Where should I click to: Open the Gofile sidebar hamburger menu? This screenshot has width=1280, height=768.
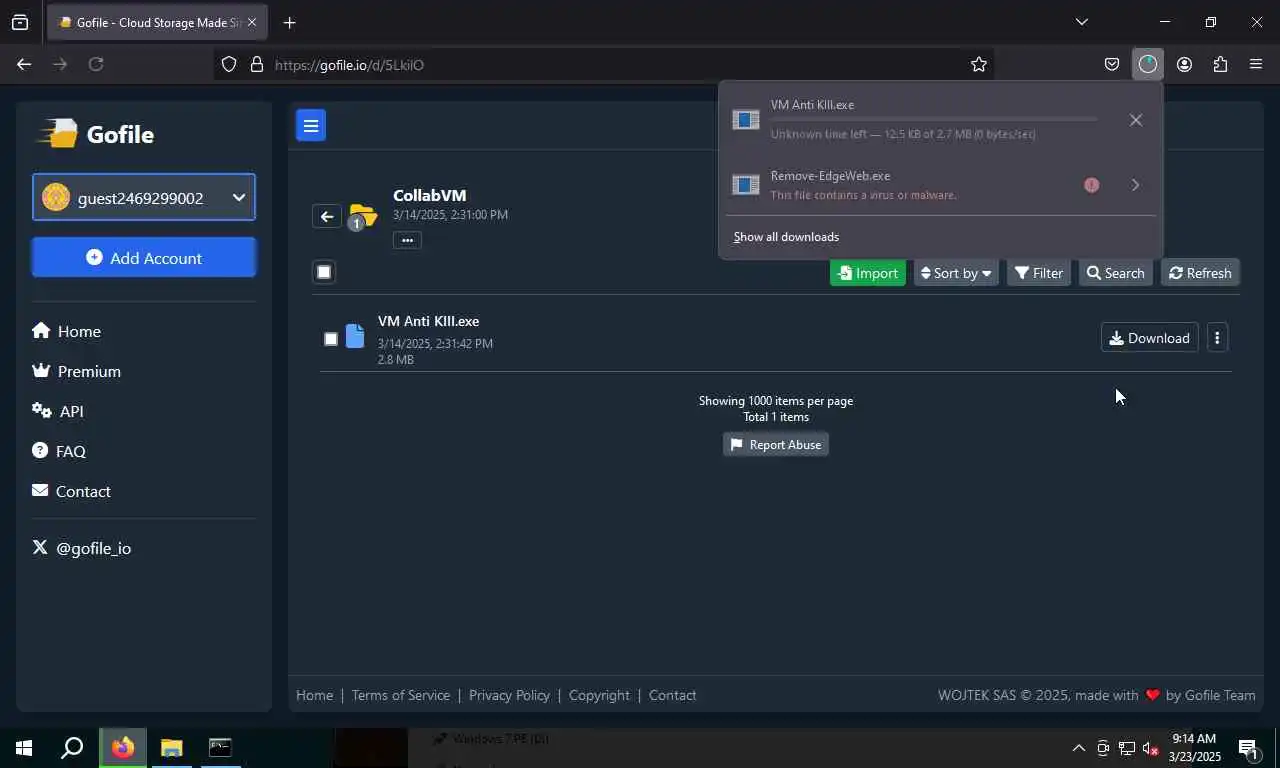pos(311,125)
